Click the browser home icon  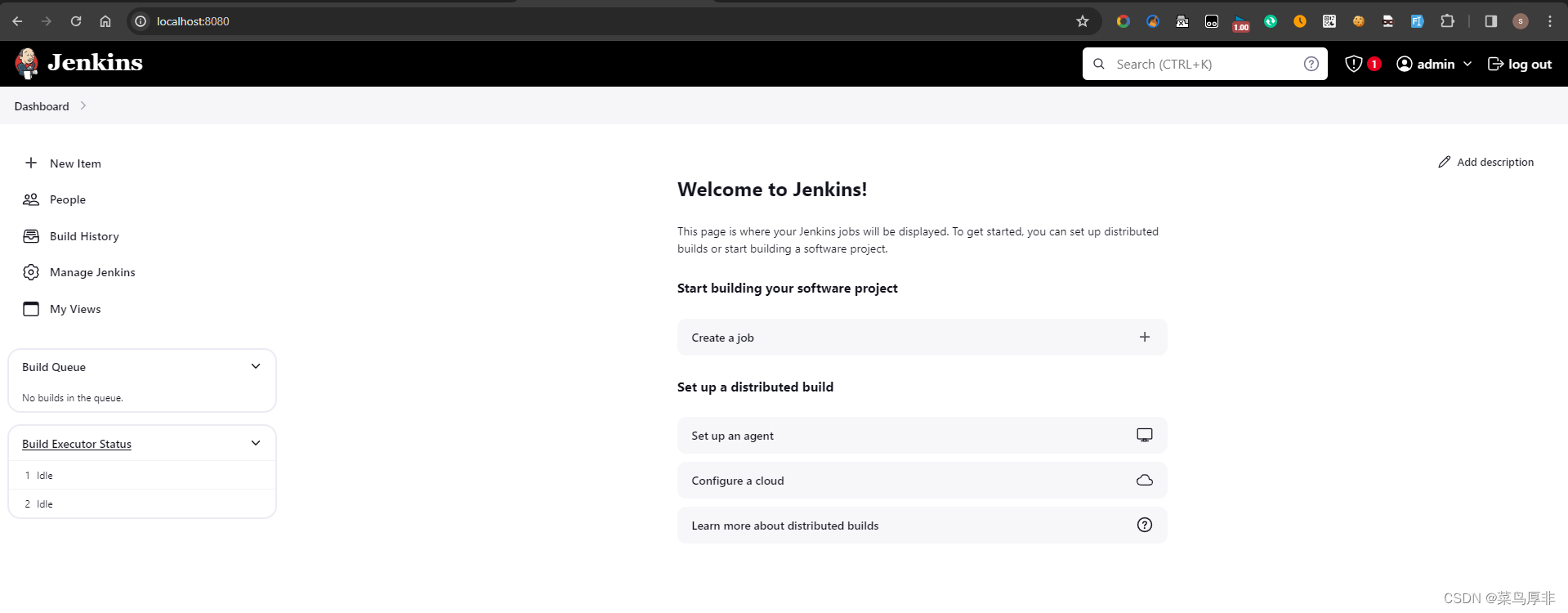click(105, 21)
